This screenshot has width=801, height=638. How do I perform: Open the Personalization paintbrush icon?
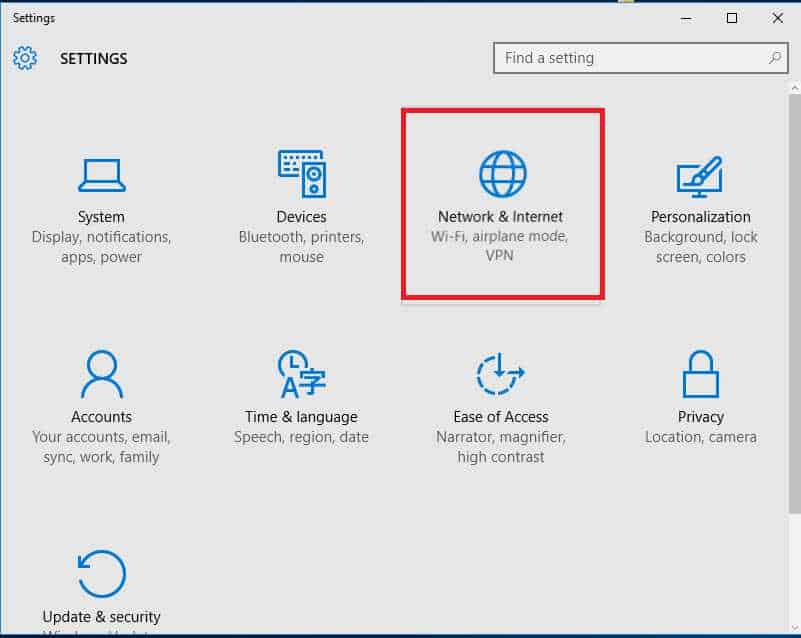point(700,175)
